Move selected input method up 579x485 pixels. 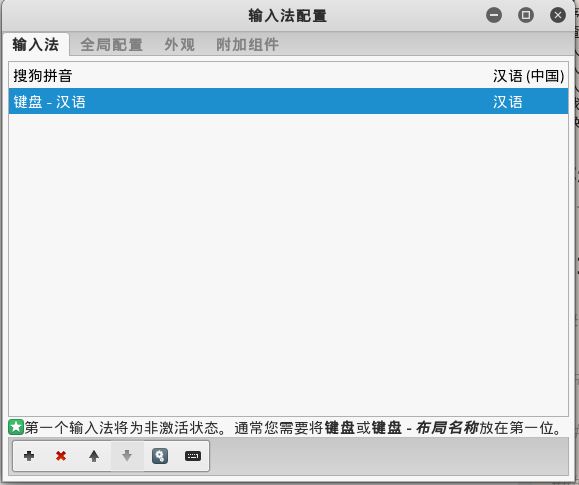[x=94, y=456]
